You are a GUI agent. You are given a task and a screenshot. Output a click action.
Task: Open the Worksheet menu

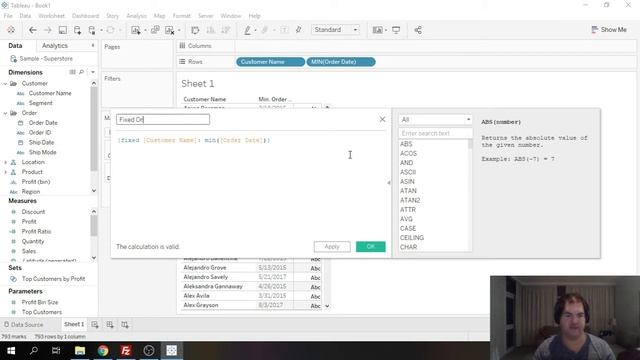[51, 16]
